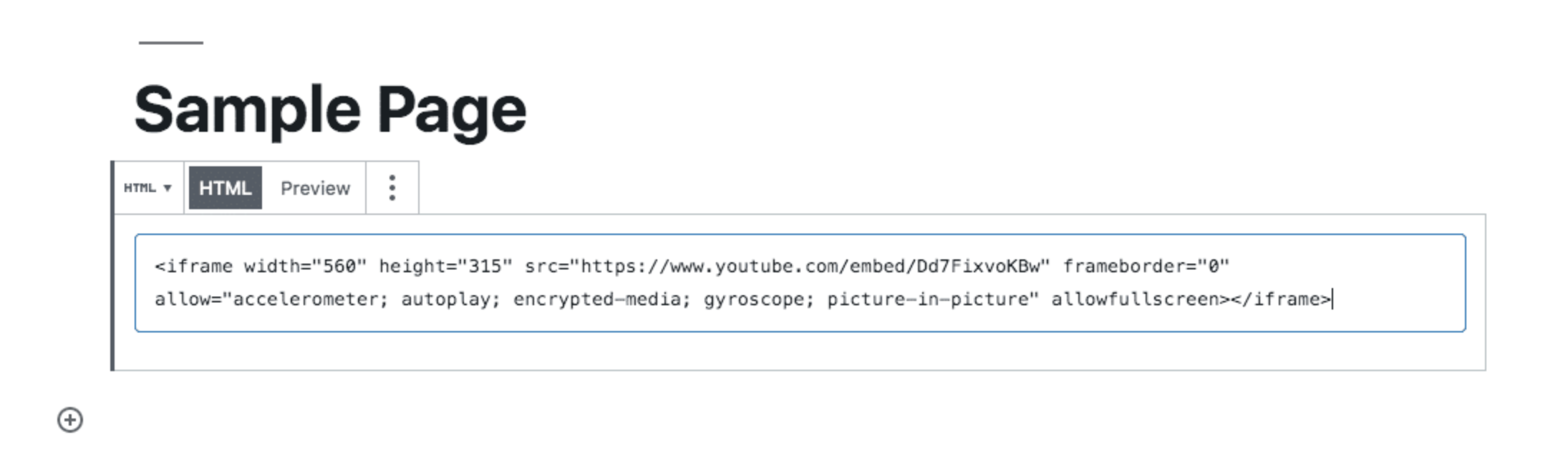Place cursor on width="560" attribute
Image resolution: width=1568 pixels, height=460 pixels.
pos(305,267)
